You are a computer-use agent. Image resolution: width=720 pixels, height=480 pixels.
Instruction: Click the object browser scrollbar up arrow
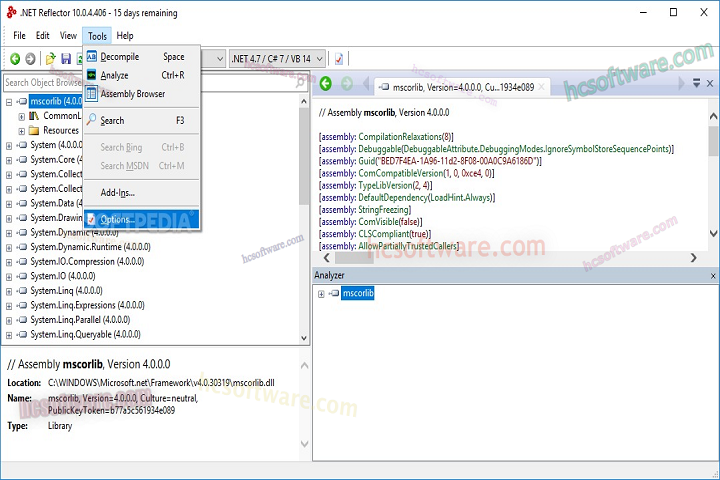click(304, 101)
